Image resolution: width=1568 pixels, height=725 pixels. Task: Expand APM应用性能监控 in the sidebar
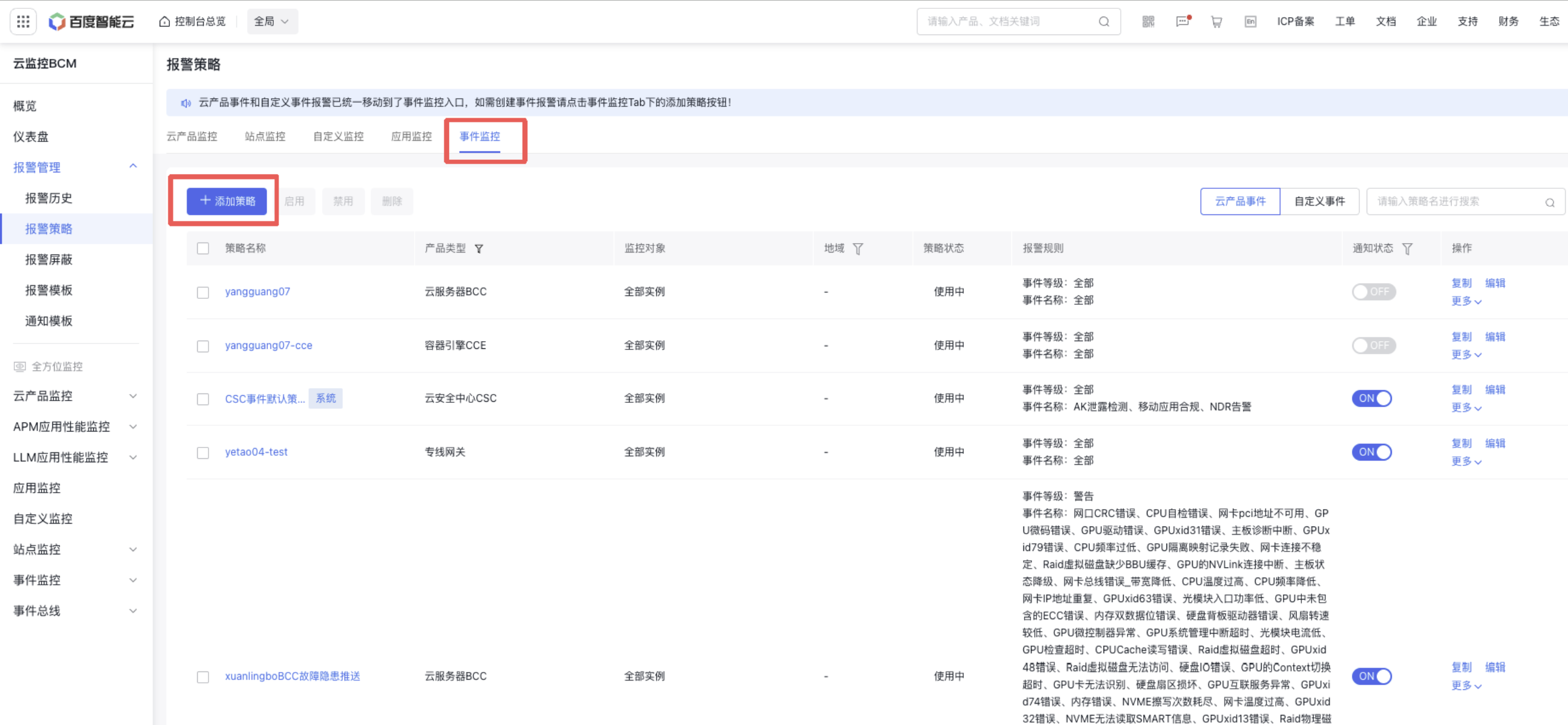(x=133, y=427)
